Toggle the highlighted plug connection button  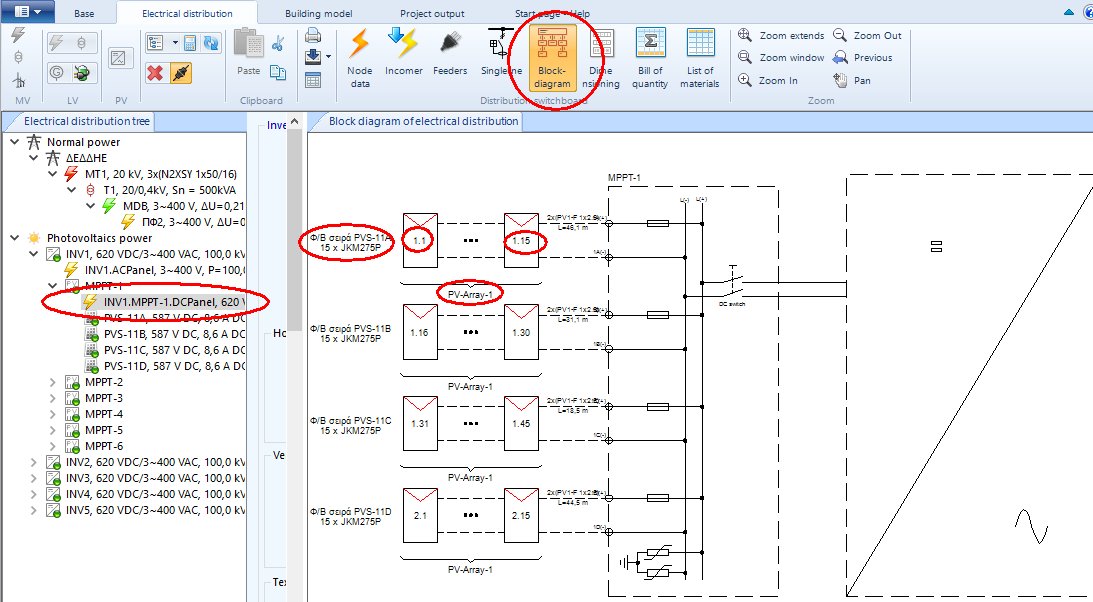(181, 72)
